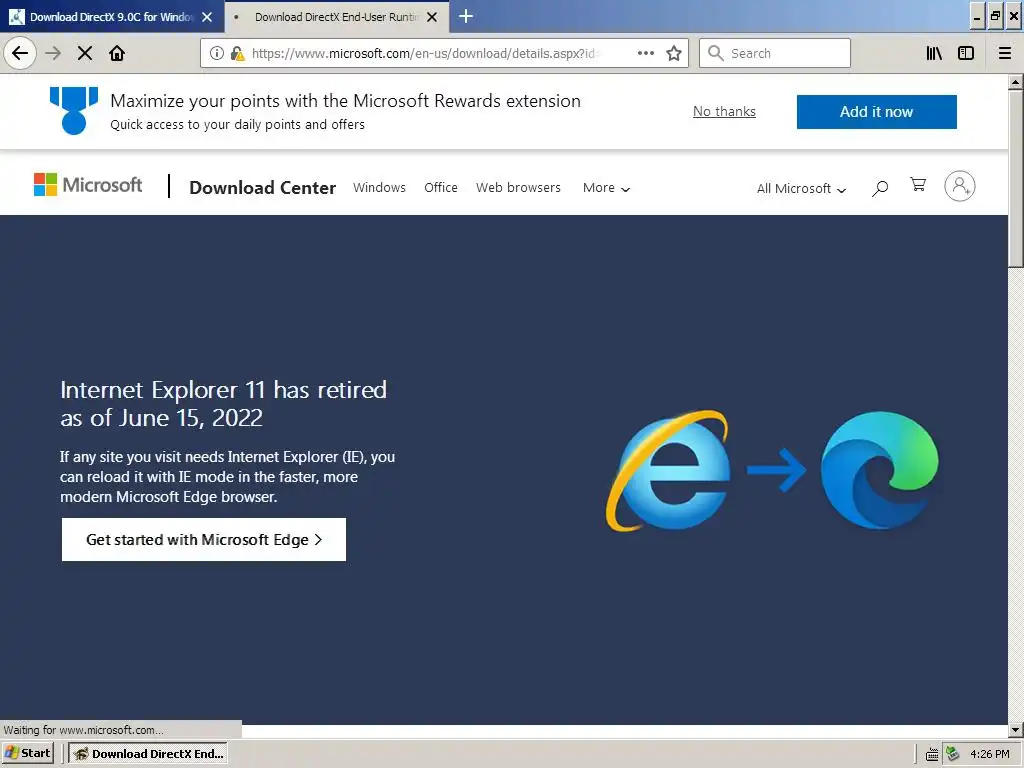Open the Library bookshelf icon
Screen dimensions: 1024x768
point(934,53)
